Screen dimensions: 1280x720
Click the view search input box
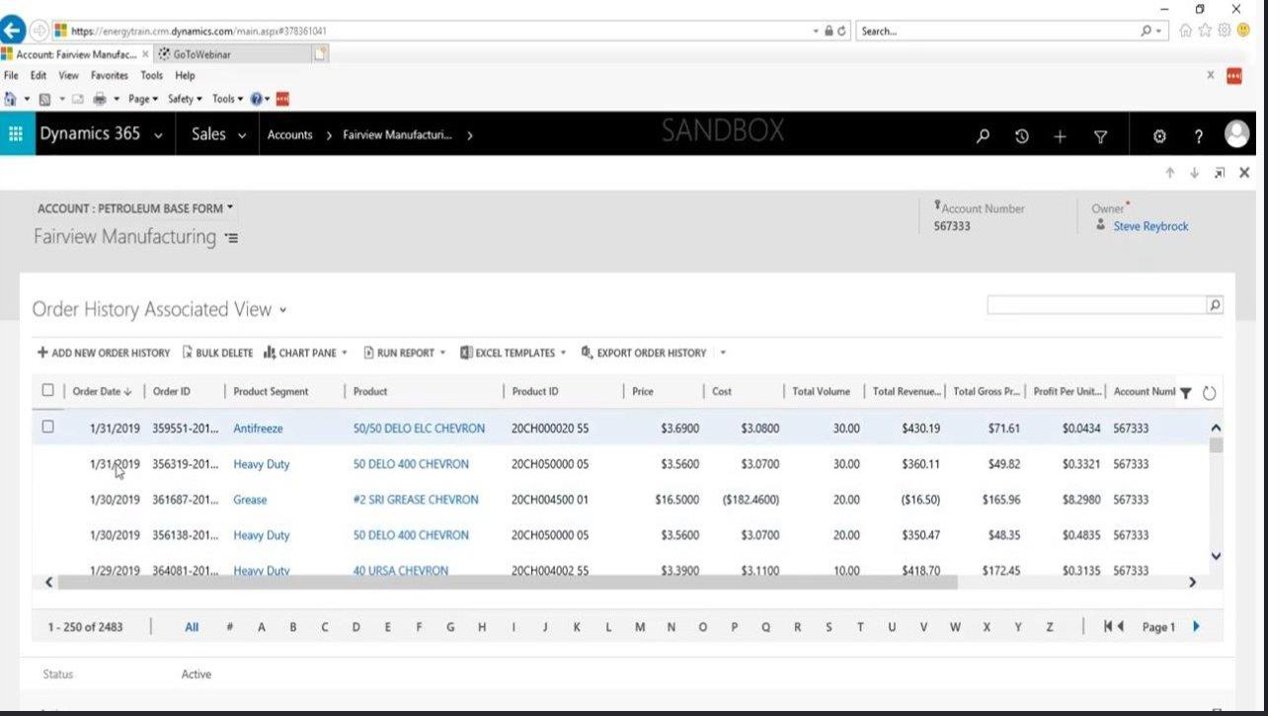pyautogui.click(x=1097, y=306)
